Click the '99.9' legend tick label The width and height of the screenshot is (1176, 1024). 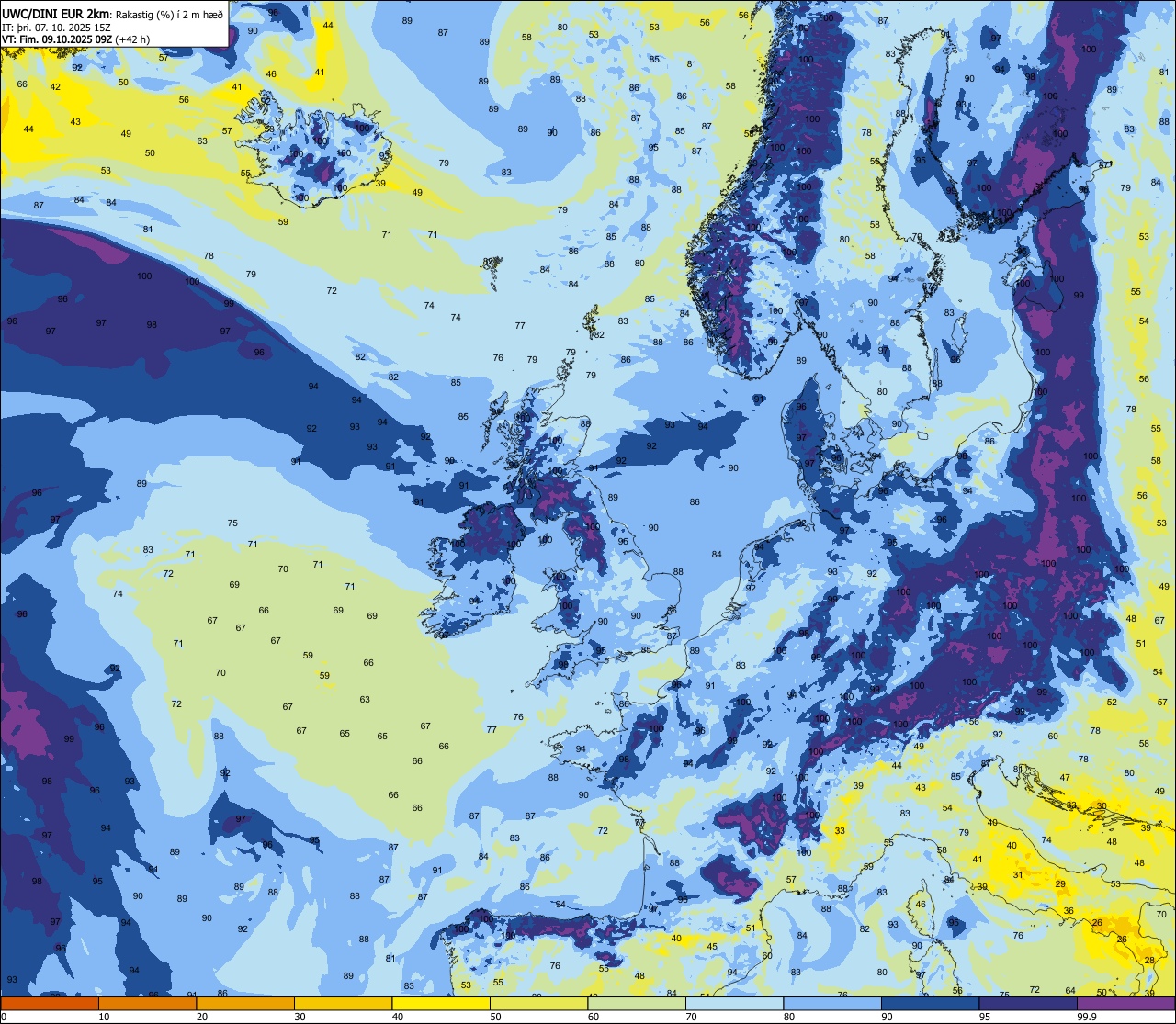pos(1087,1017)
